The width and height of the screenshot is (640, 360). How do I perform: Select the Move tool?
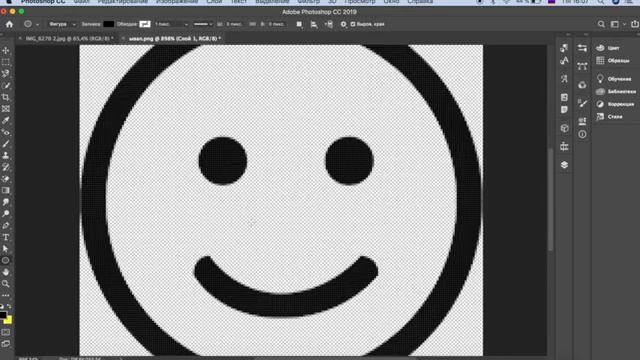pos(6,50)
